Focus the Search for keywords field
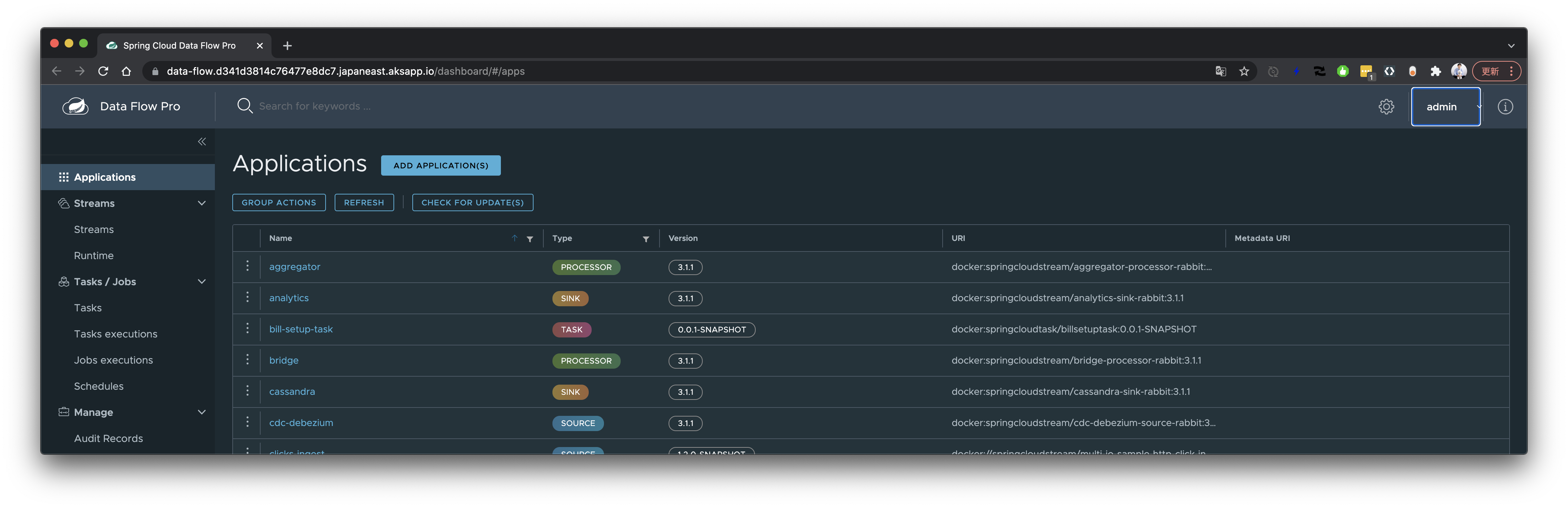 coord(314,106)
